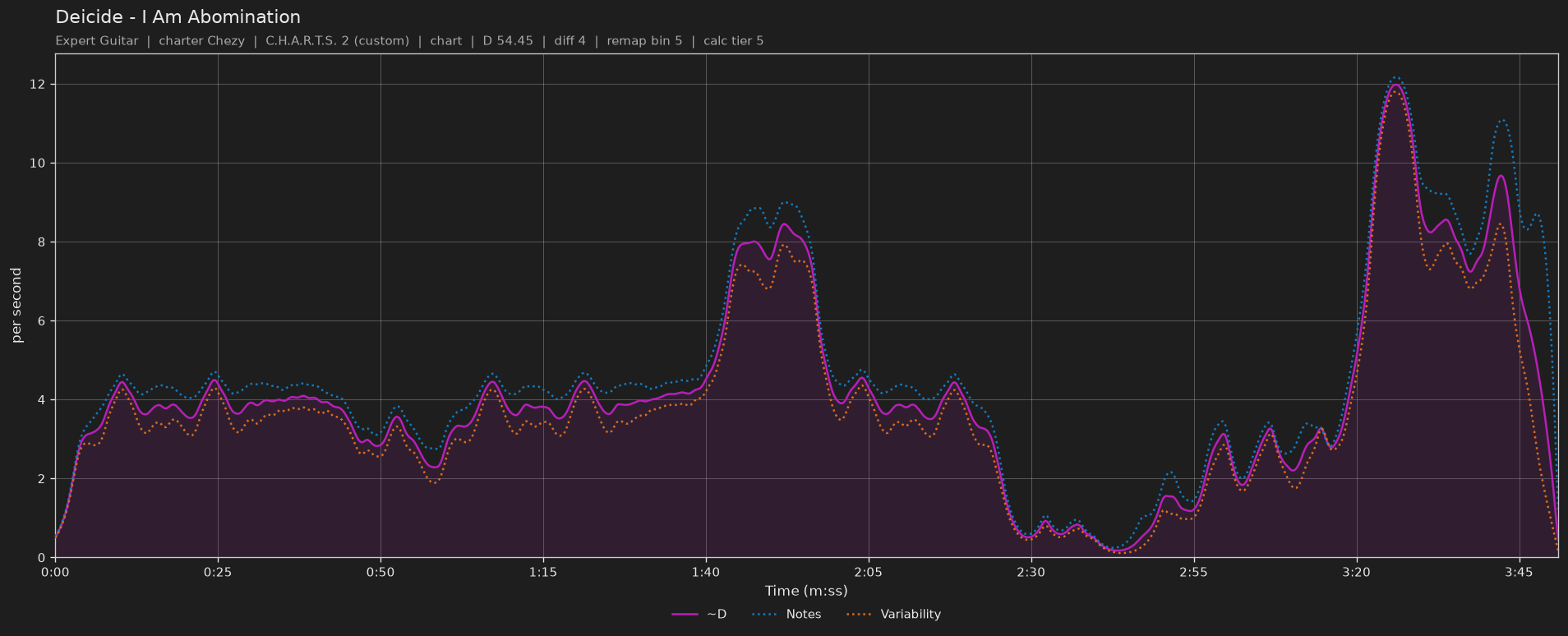Click the '3:20' x-axis tick label

click(1356, 573)
